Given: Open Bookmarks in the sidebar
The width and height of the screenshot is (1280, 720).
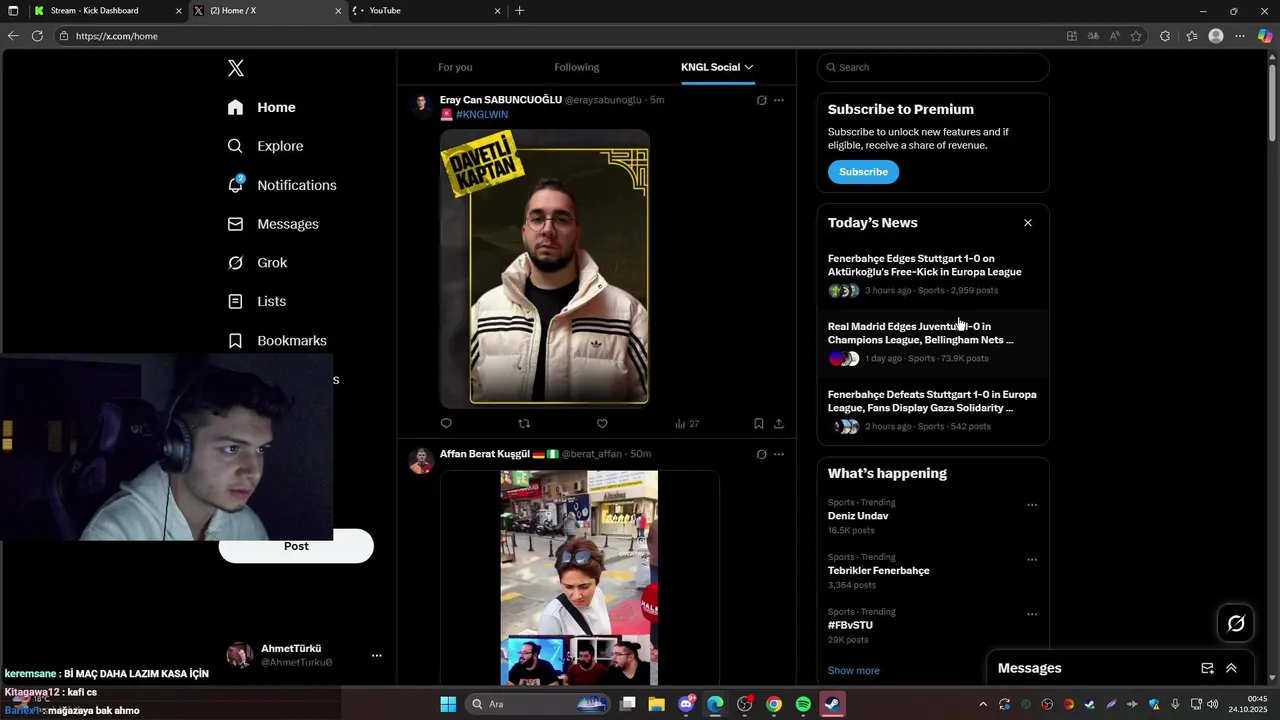Looking at the screenshot, I should [277, 340].
